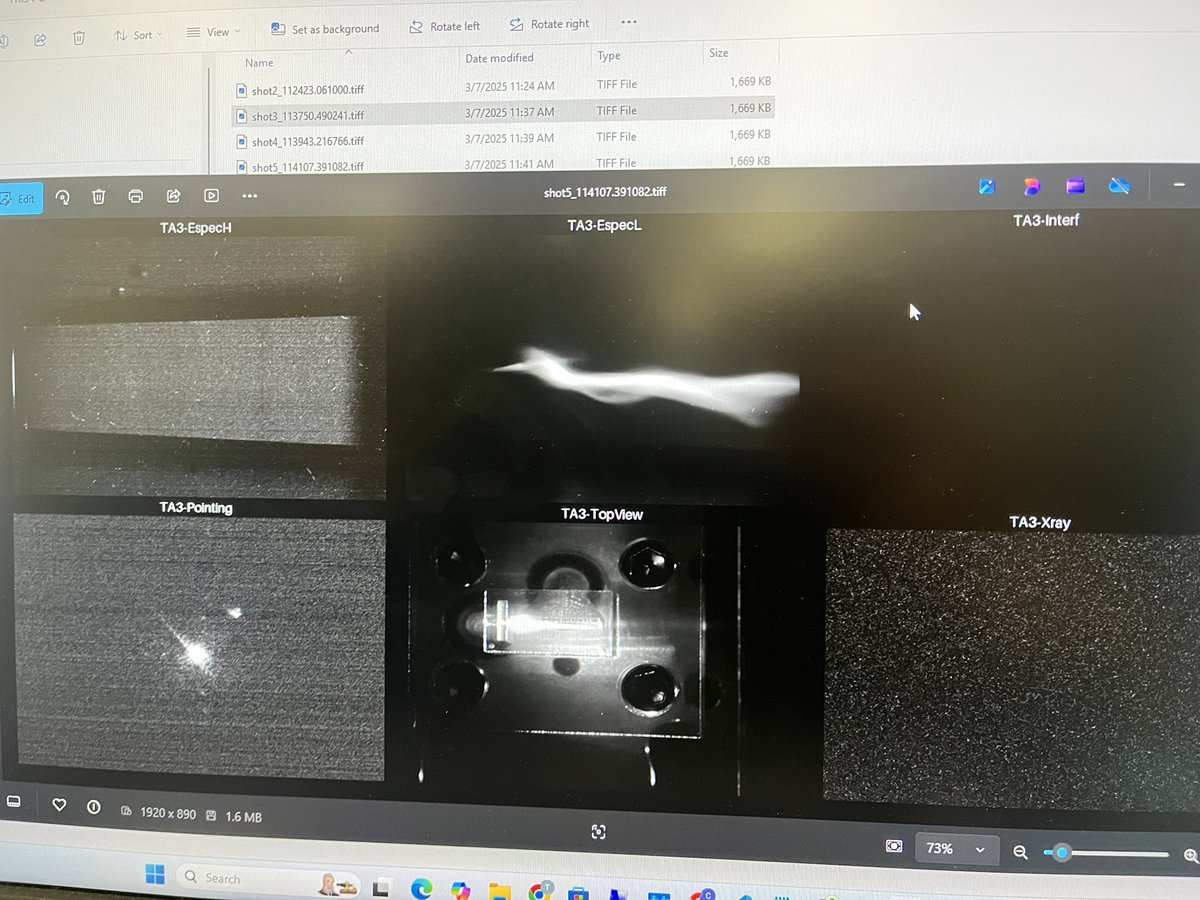Click the fit-to-window icon beside 73%
The width and height of the screenshot is (1200, 900).
(x=893, y=846)
